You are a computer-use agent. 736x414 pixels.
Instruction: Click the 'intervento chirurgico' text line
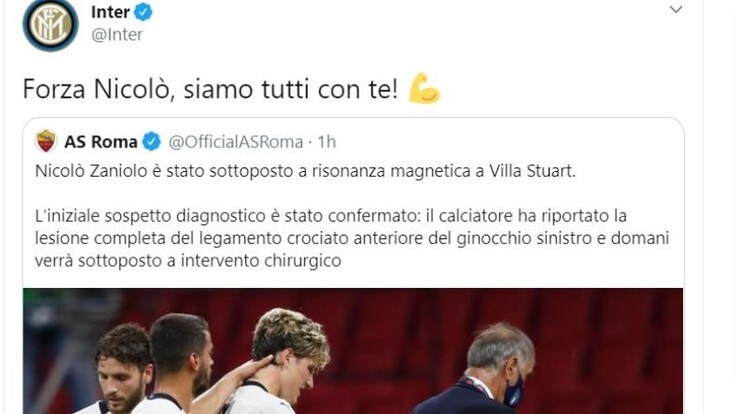pos(188,261)
